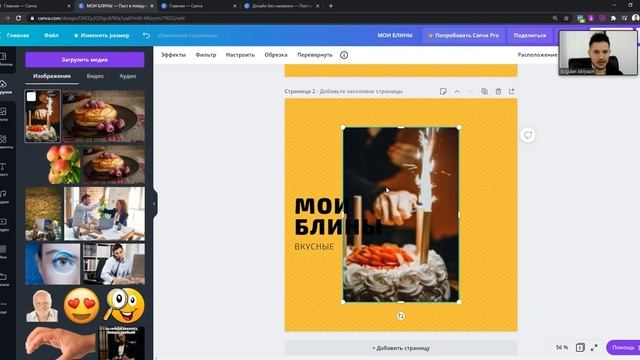Select the smiling old man thumbnail
Image resolution: width=640 pixels, height=360 pixels.
point(42,306)
